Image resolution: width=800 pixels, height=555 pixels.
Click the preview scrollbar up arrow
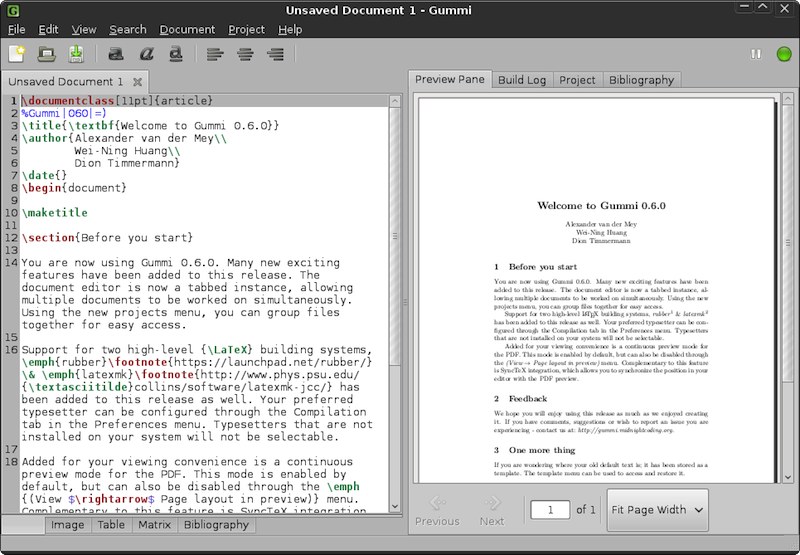click(788, 98)
